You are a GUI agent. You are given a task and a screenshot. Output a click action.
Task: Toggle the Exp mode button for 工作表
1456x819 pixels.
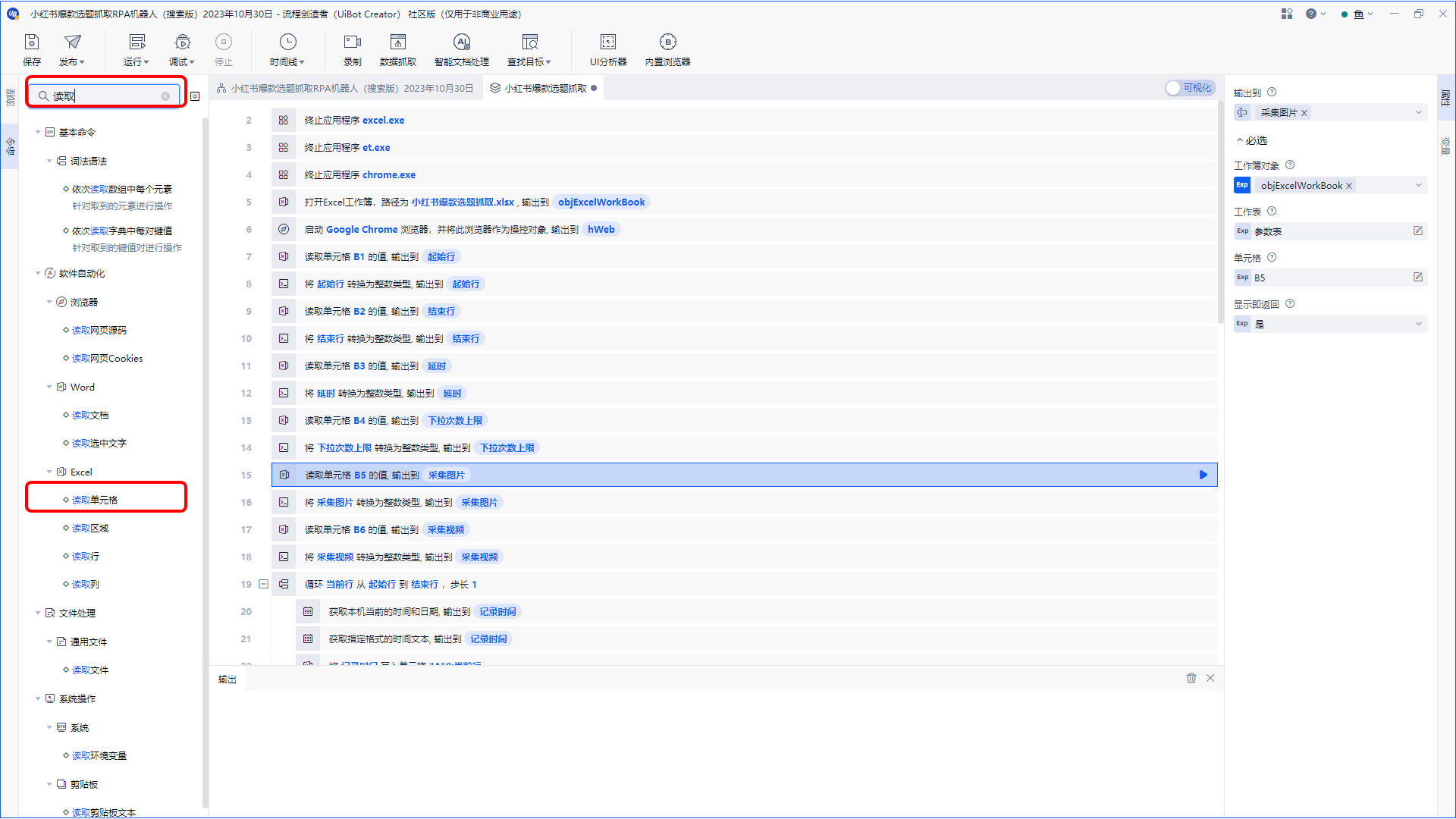pos(1242,231)
